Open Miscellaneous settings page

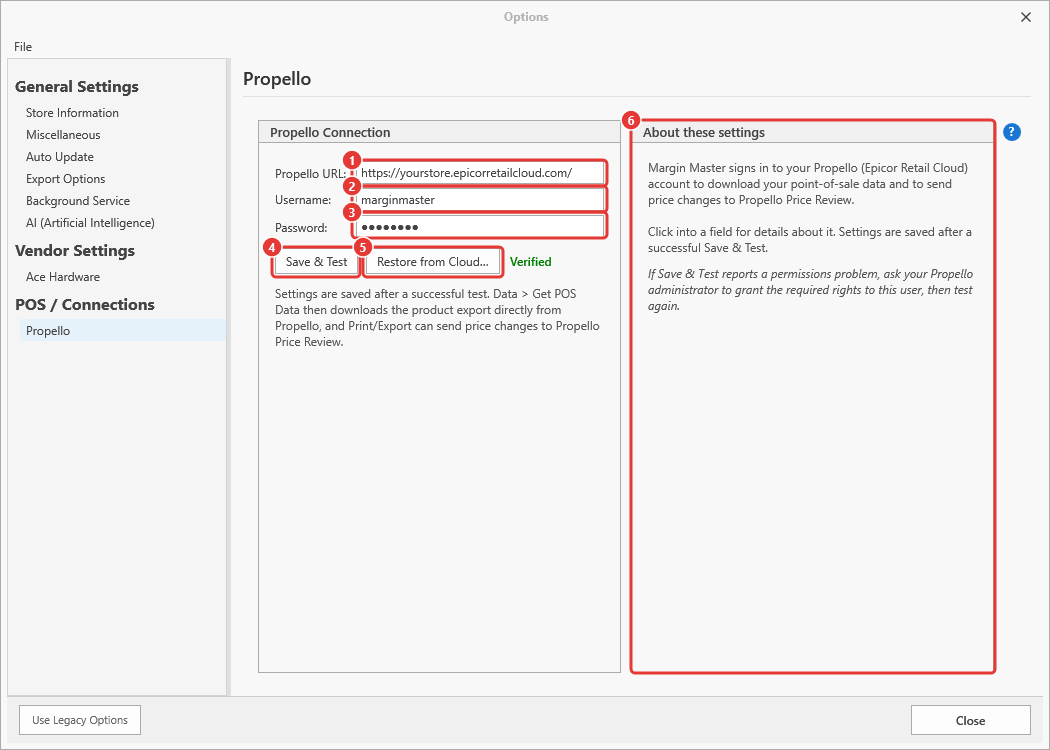[63, 135]
